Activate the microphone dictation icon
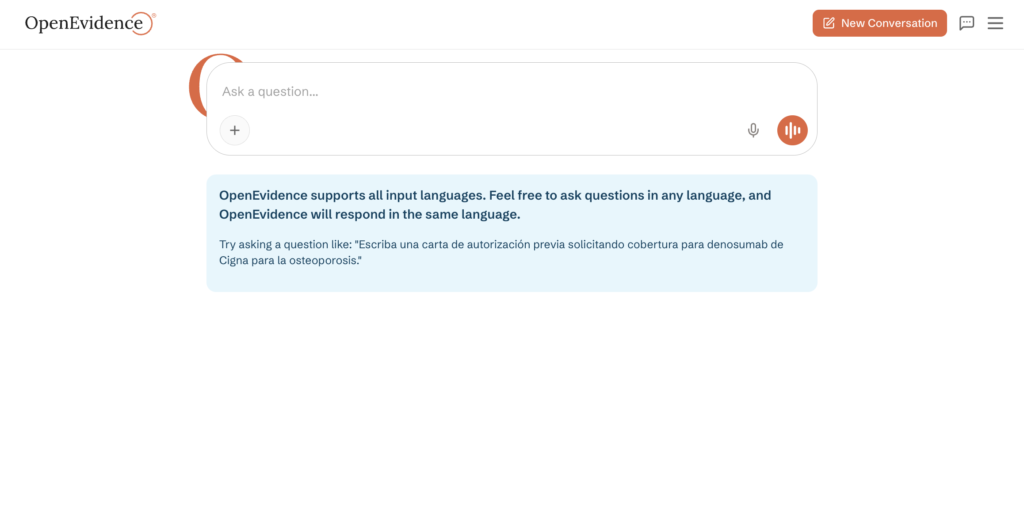This screenshot has height=508, width=1024. (753, 131)
